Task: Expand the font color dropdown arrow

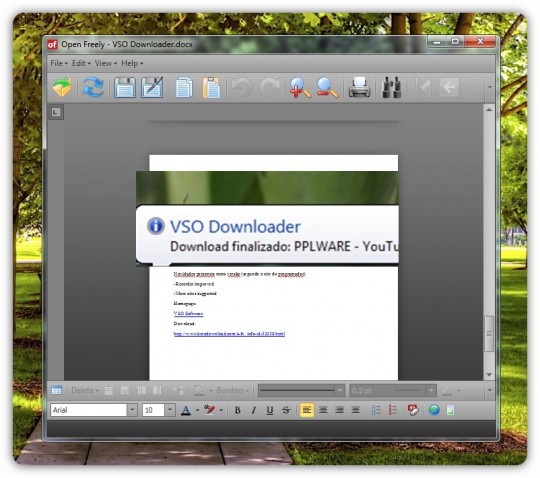Action: pyautogui.click(x=197, y=410)
